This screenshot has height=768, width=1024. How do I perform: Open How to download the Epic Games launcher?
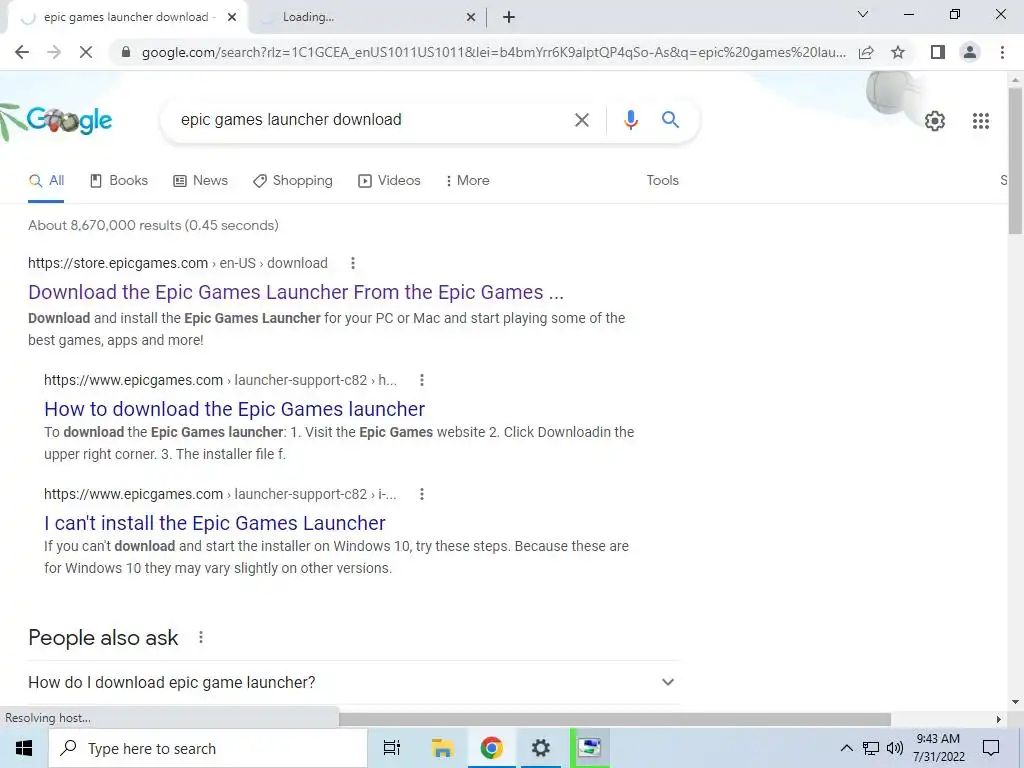234,409
